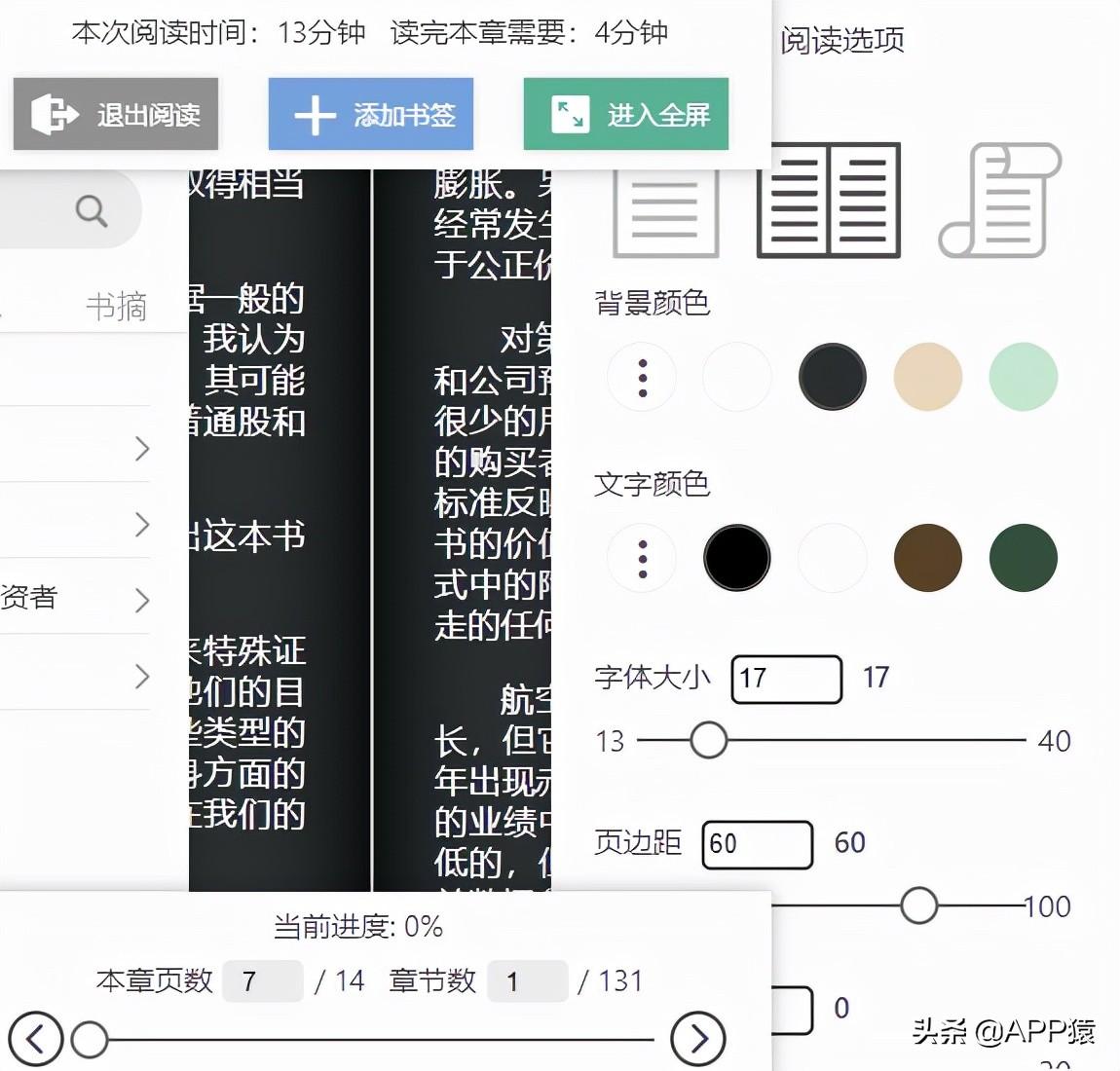Expand the 资者 chapter entry in the sidebar
The height and width of the screenshot is (1071, 1120).
pos(143,601)
